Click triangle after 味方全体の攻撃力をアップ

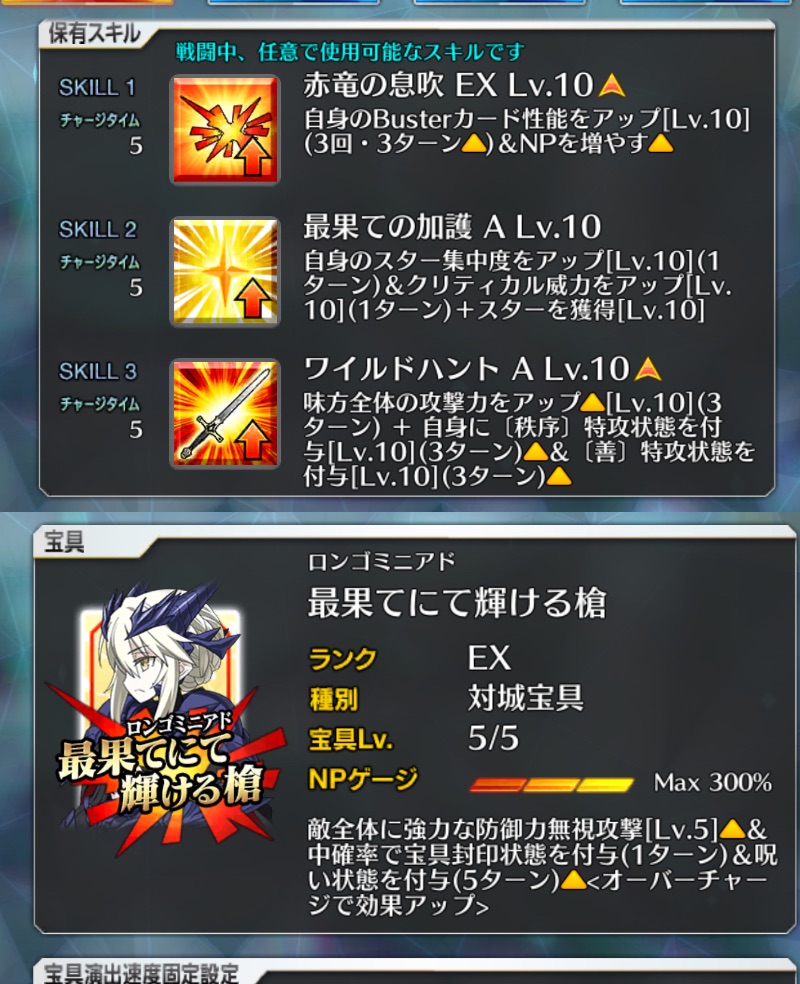point(593,402)
